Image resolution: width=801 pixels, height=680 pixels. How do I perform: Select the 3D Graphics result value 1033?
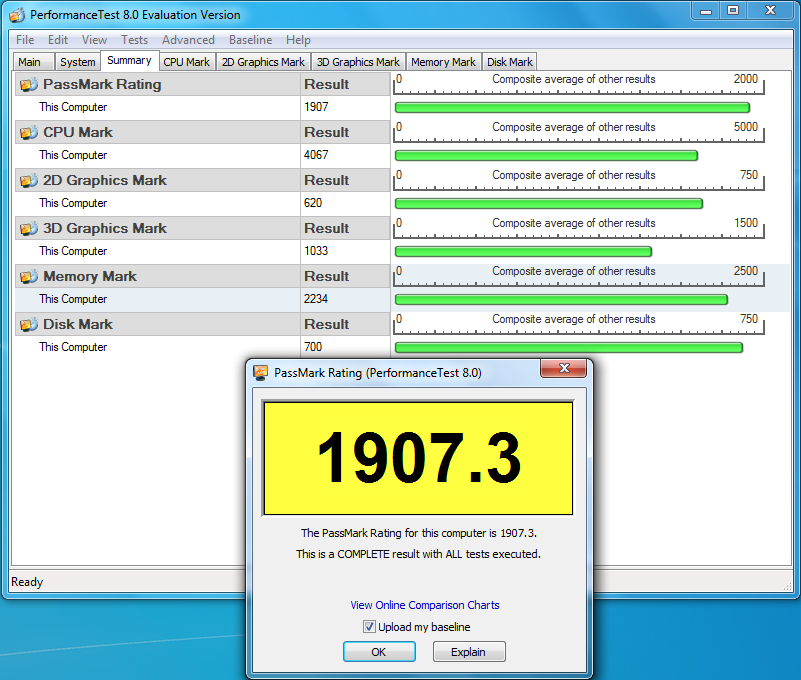316,251
